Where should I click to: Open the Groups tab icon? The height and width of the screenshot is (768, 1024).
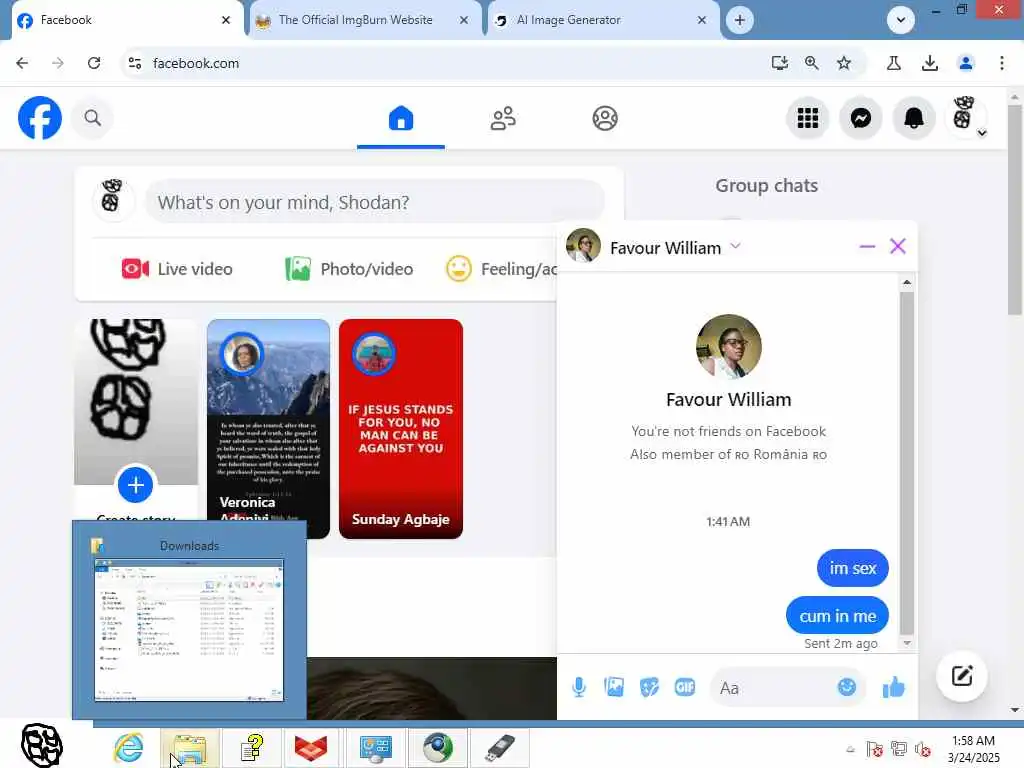coord(605,118)
